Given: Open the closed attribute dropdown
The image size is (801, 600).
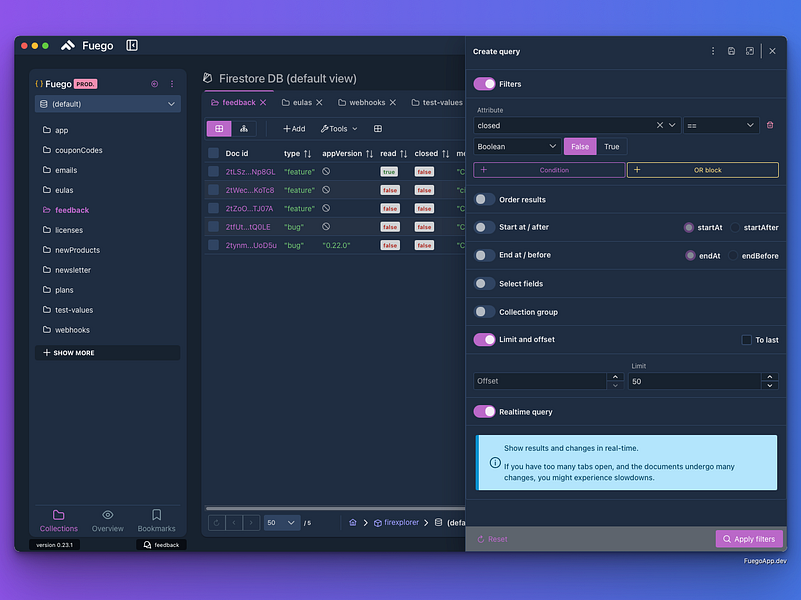Looking at the screenshot, I should pyautogui.click(x=672, y=125).
